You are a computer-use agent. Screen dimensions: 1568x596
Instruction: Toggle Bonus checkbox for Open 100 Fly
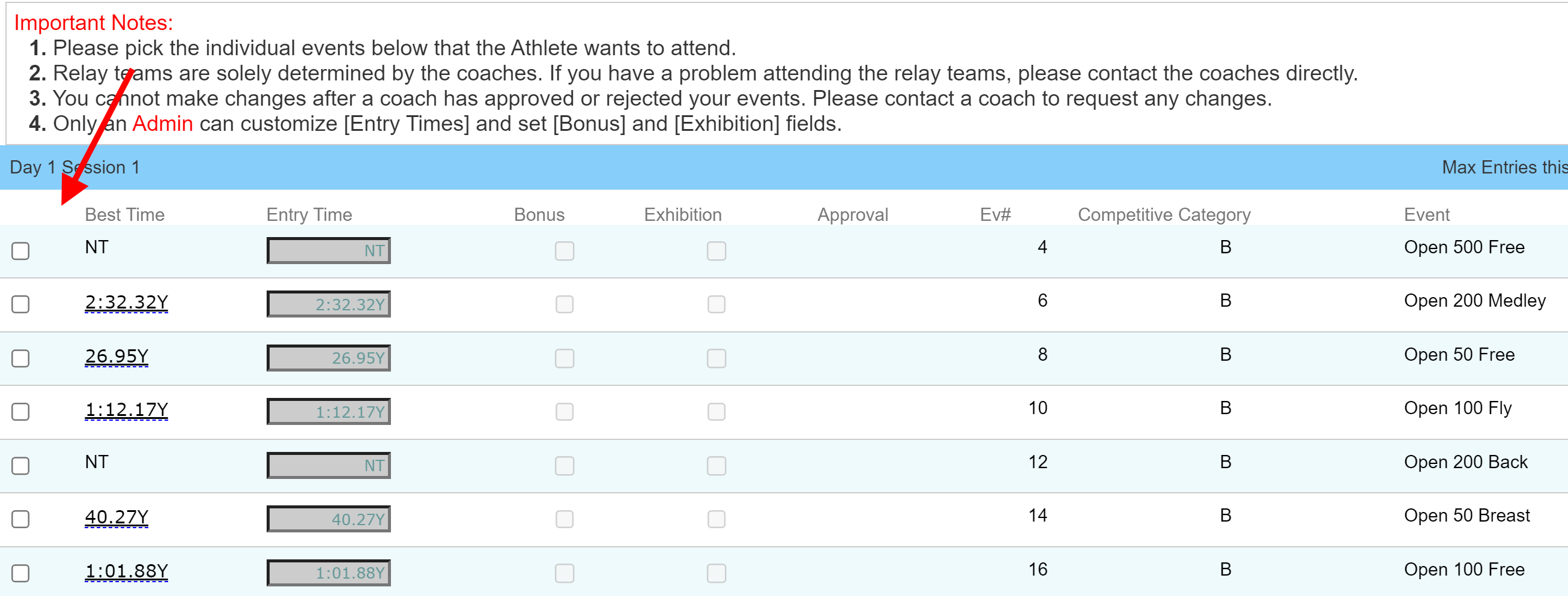(565, 412)
